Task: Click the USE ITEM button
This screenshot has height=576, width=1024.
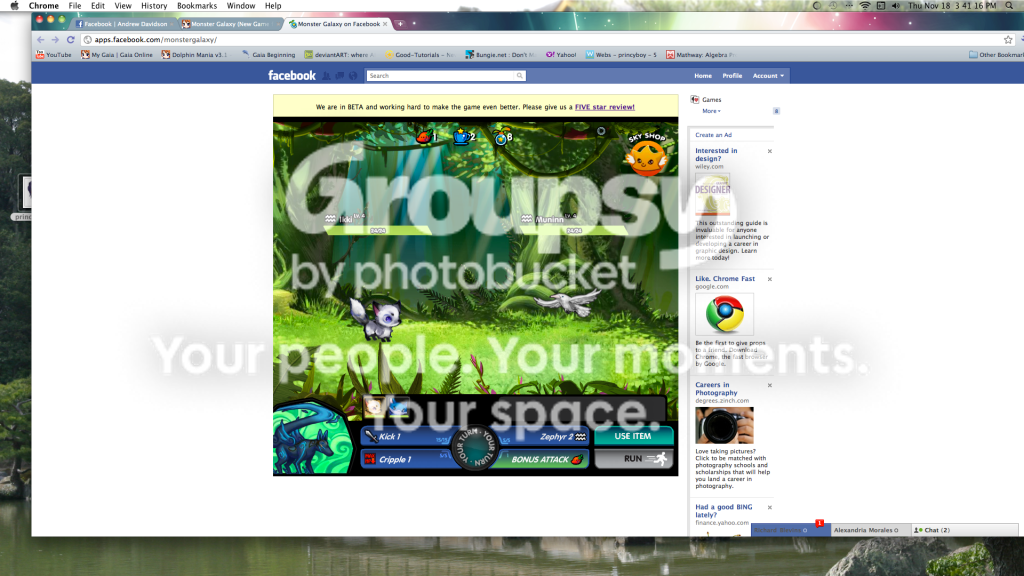Action: click(x=633, y=436)
